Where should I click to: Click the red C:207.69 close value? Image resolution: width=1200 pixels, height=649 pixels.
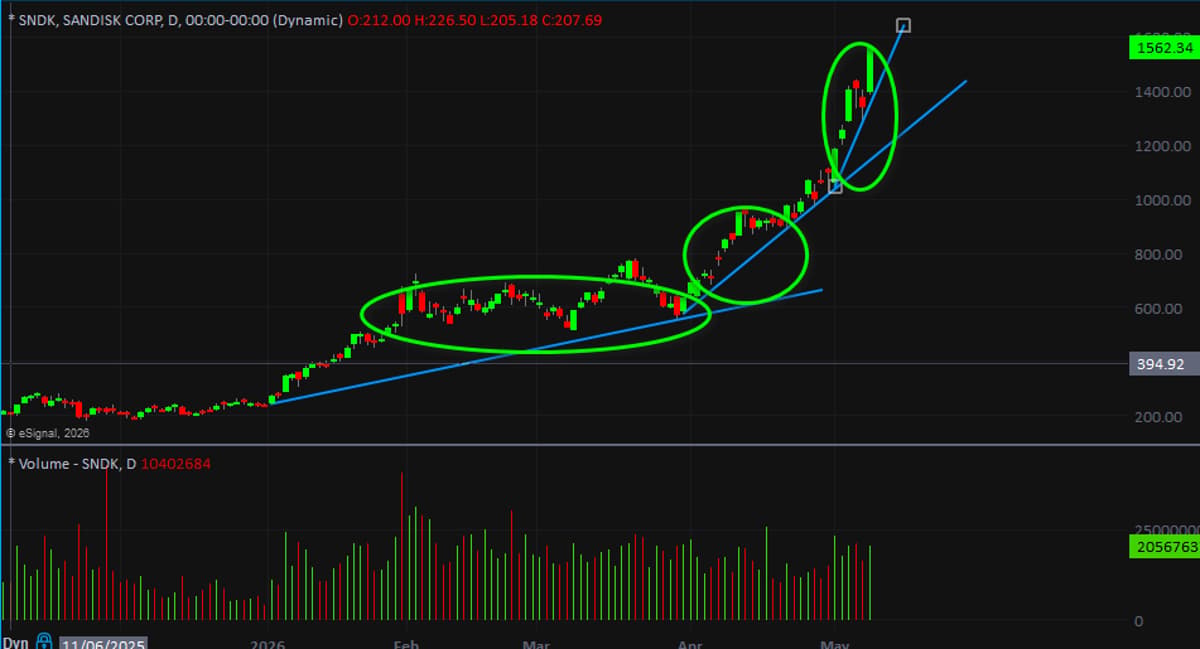click(573, 19)
